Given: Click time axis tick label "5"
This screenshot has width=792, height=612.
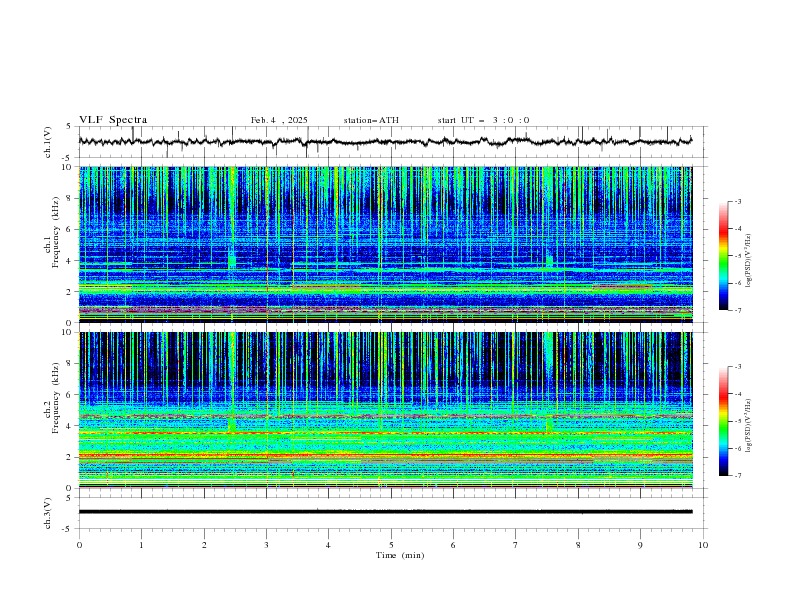Looking at the screenshot, I should [391, 545].
